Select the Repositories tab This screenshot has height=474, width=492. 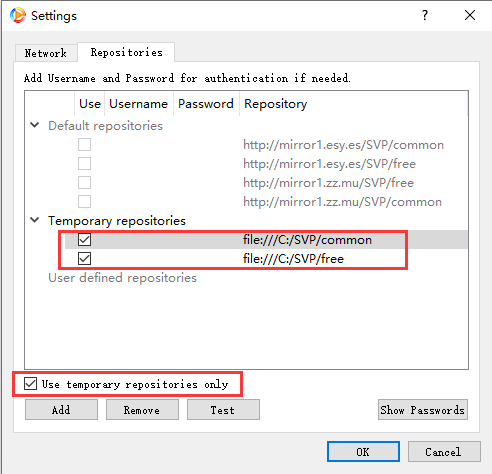(x=126, y=52)
